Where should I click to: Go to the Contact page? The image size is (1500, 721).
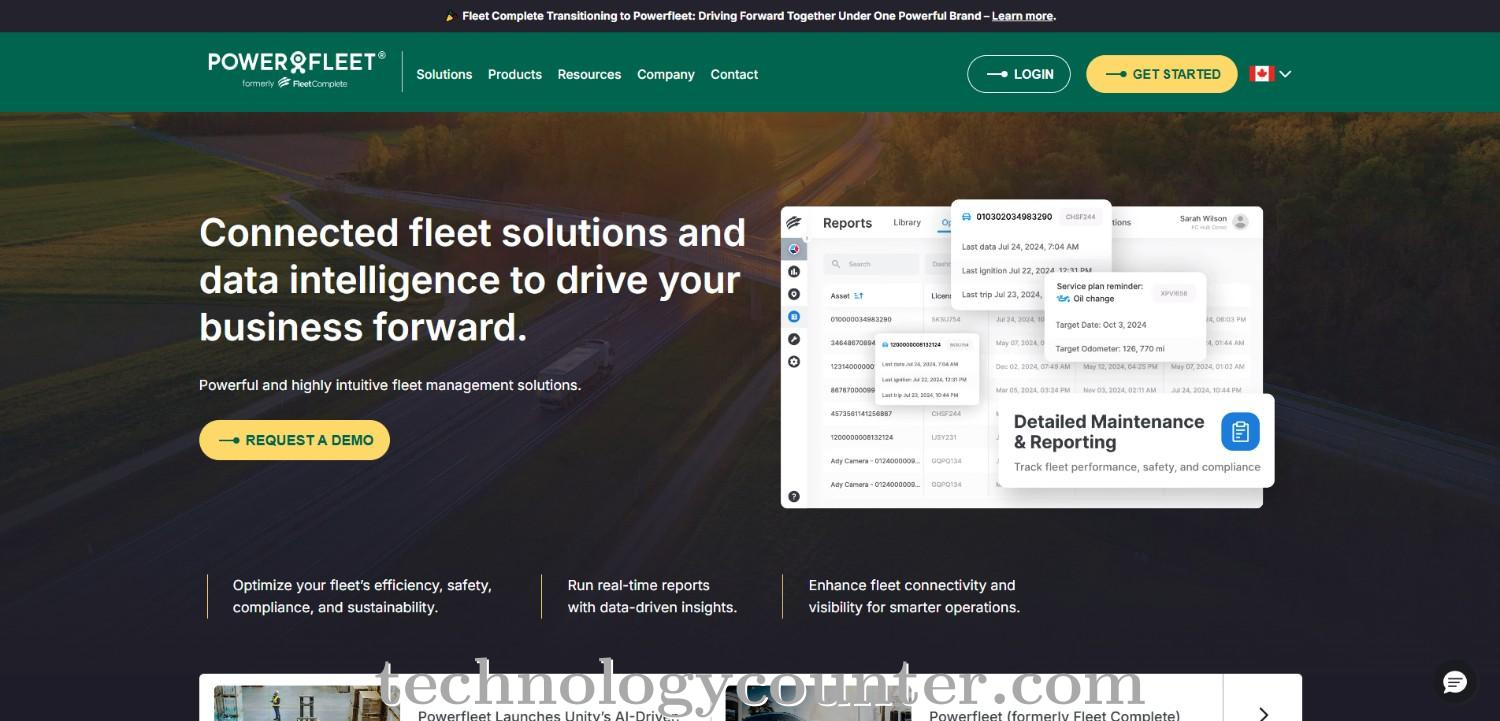pos(734,74)
